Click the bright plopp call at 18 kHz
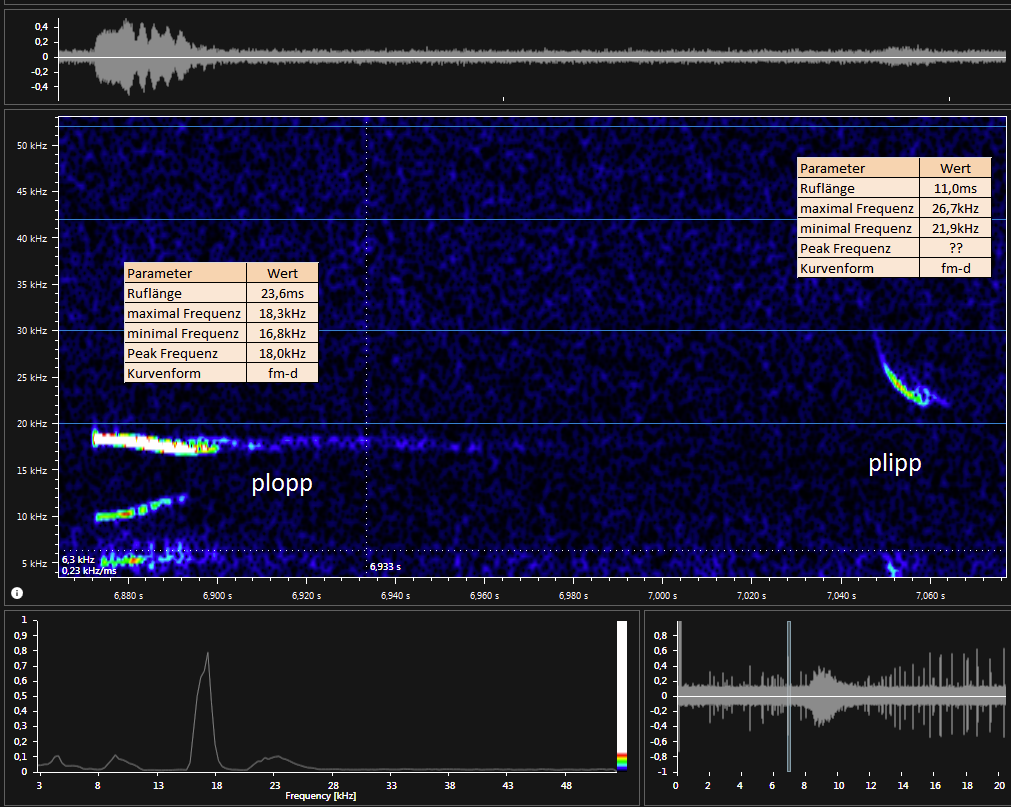This screenshot has height=807, width=1011. click(x=150, y=441)
